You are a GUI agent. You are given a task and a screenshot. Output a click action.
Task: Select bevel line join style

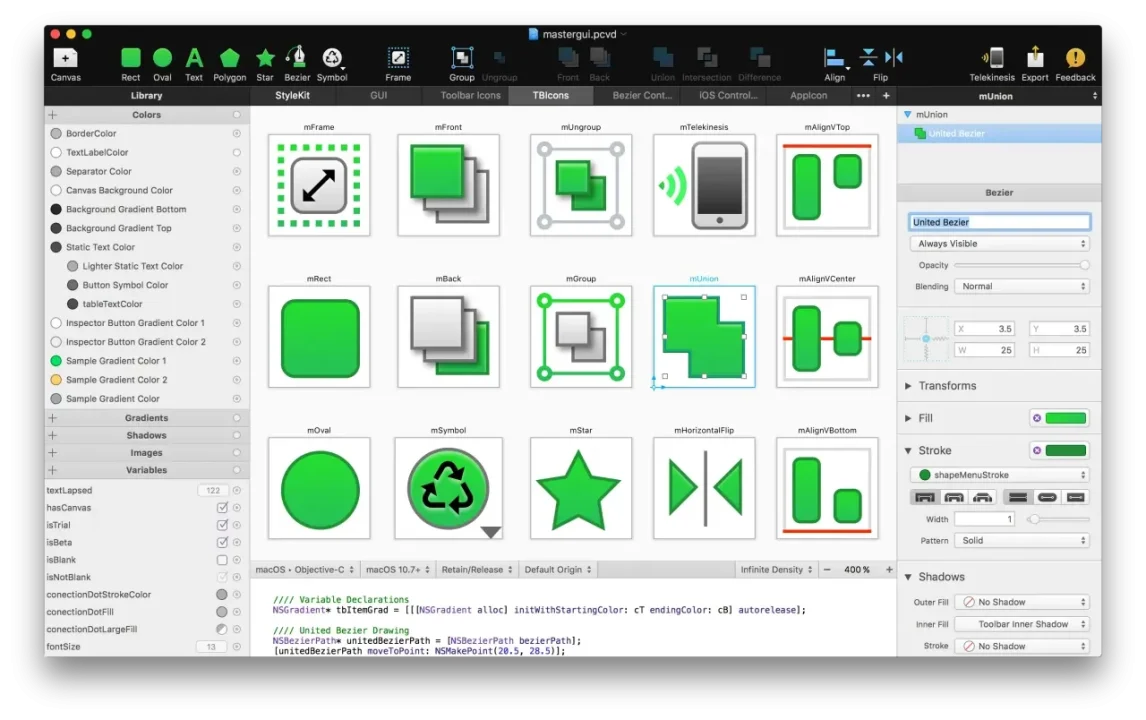983,497
